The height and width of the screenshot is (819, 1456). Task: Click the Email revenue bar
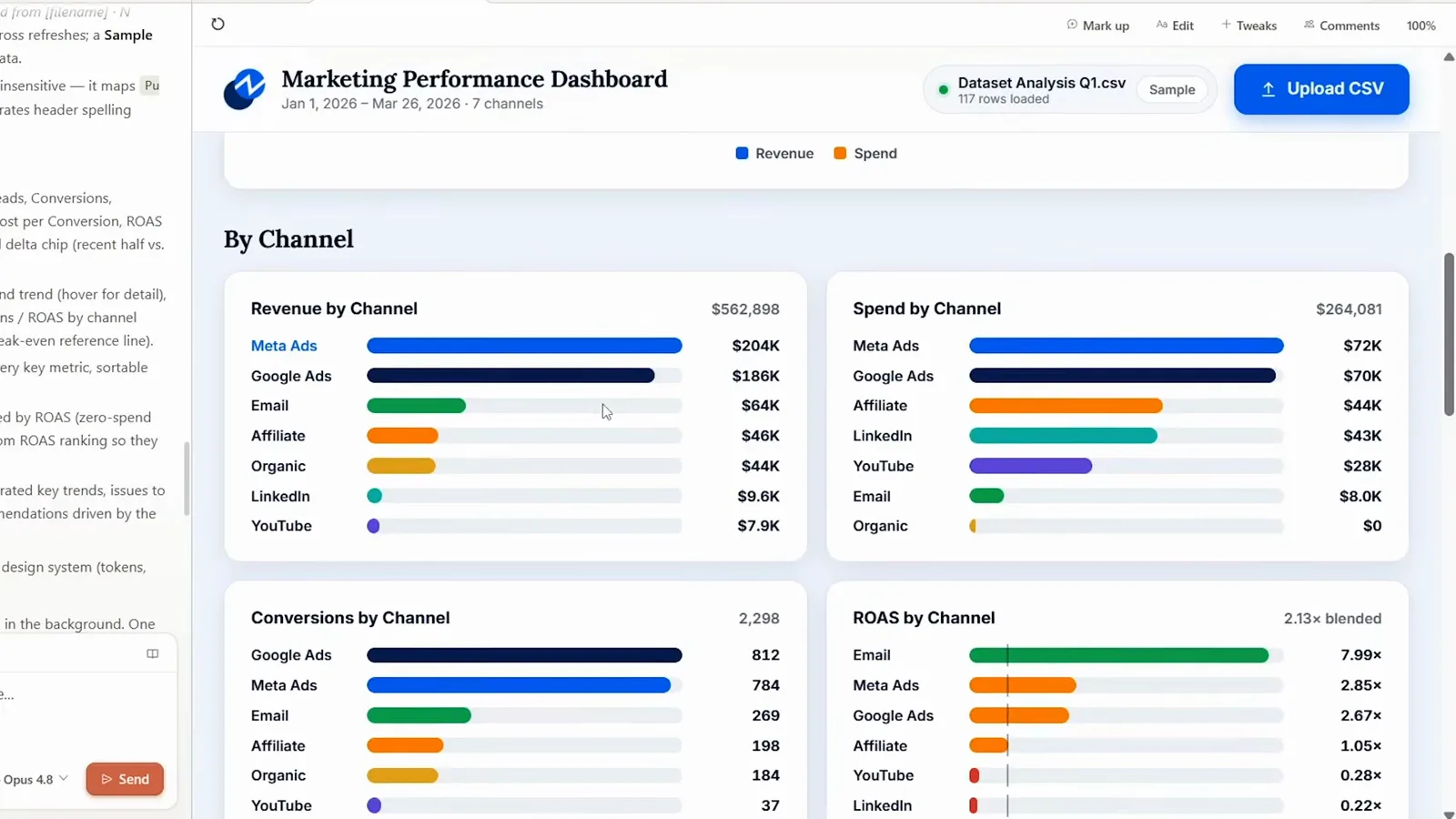click(416, 406)
